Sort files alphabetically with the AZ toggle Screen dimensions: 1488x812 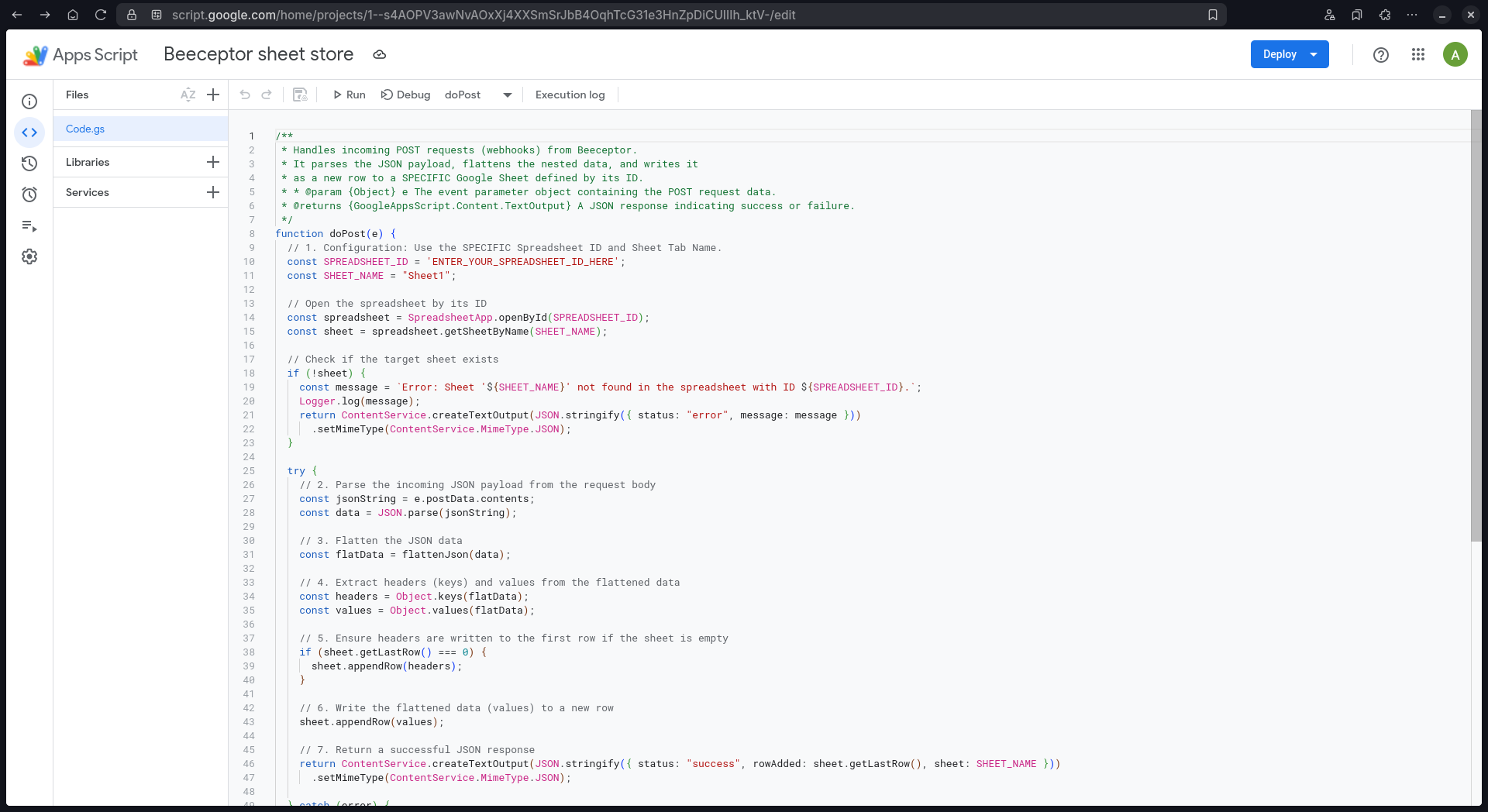coord(188,95)
